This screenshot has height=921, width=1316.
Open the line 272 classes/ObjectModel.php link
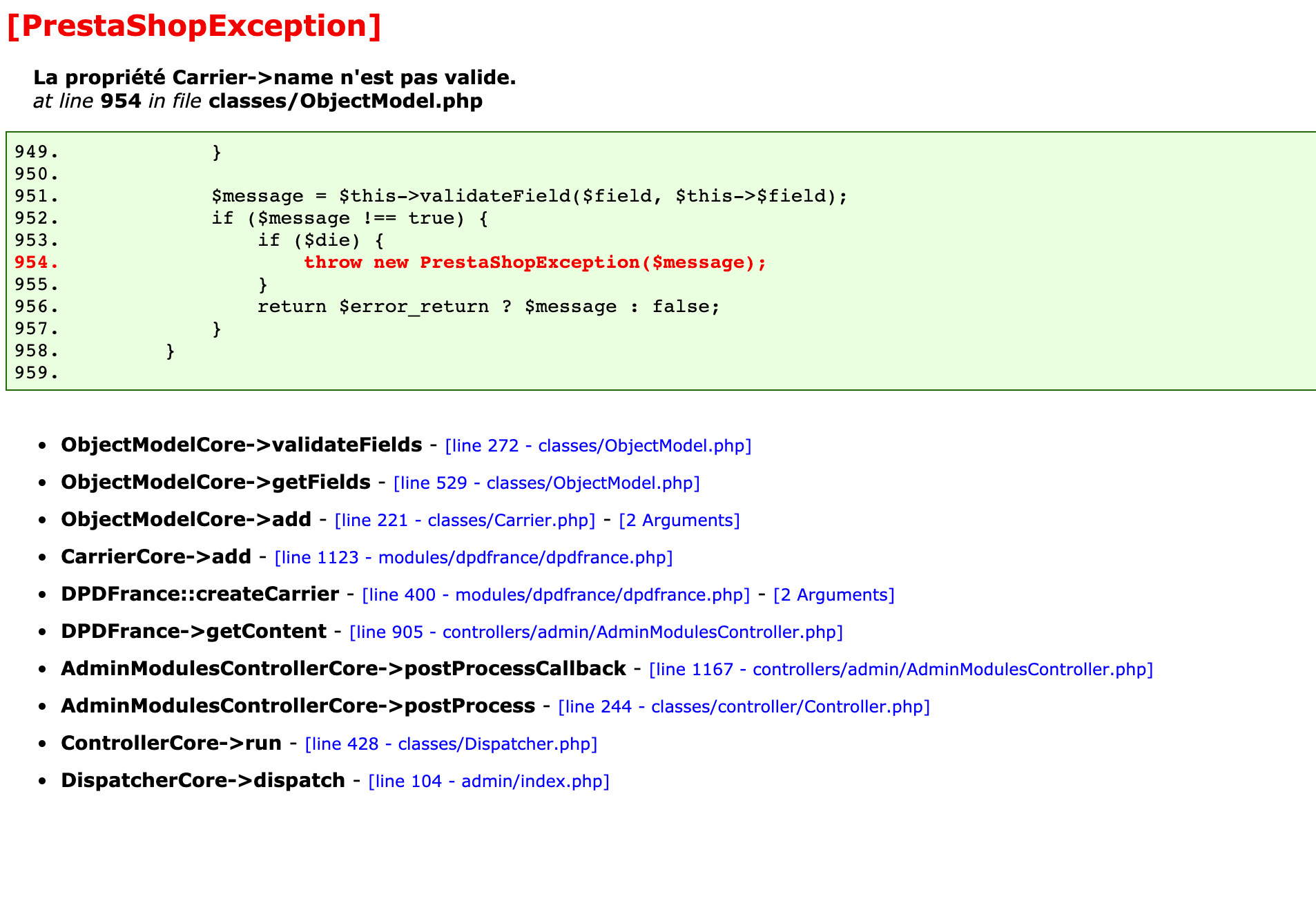click(598, 446)
